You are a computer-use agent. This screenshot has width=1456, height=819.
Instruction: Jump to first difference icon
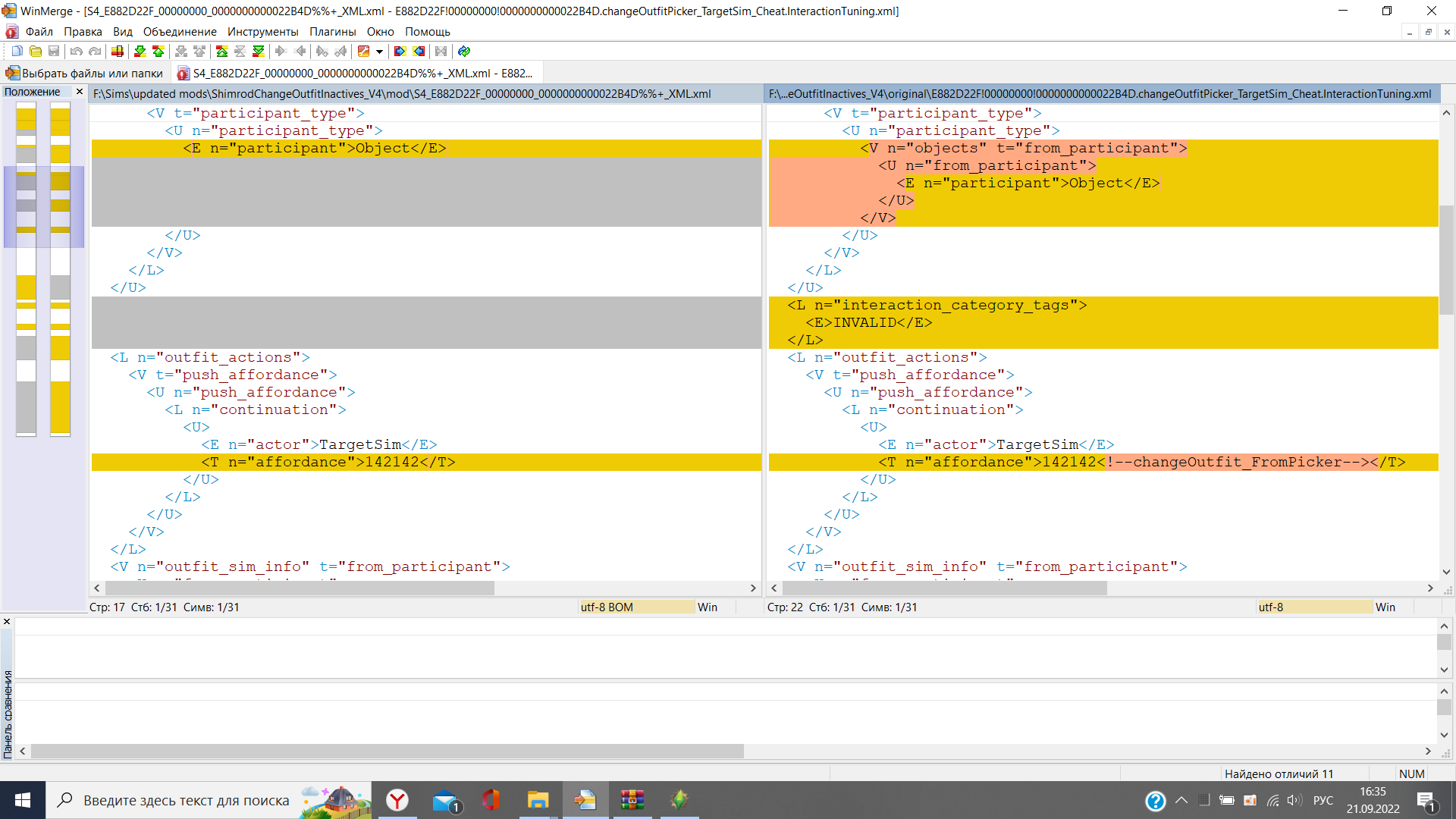[221, 52]
